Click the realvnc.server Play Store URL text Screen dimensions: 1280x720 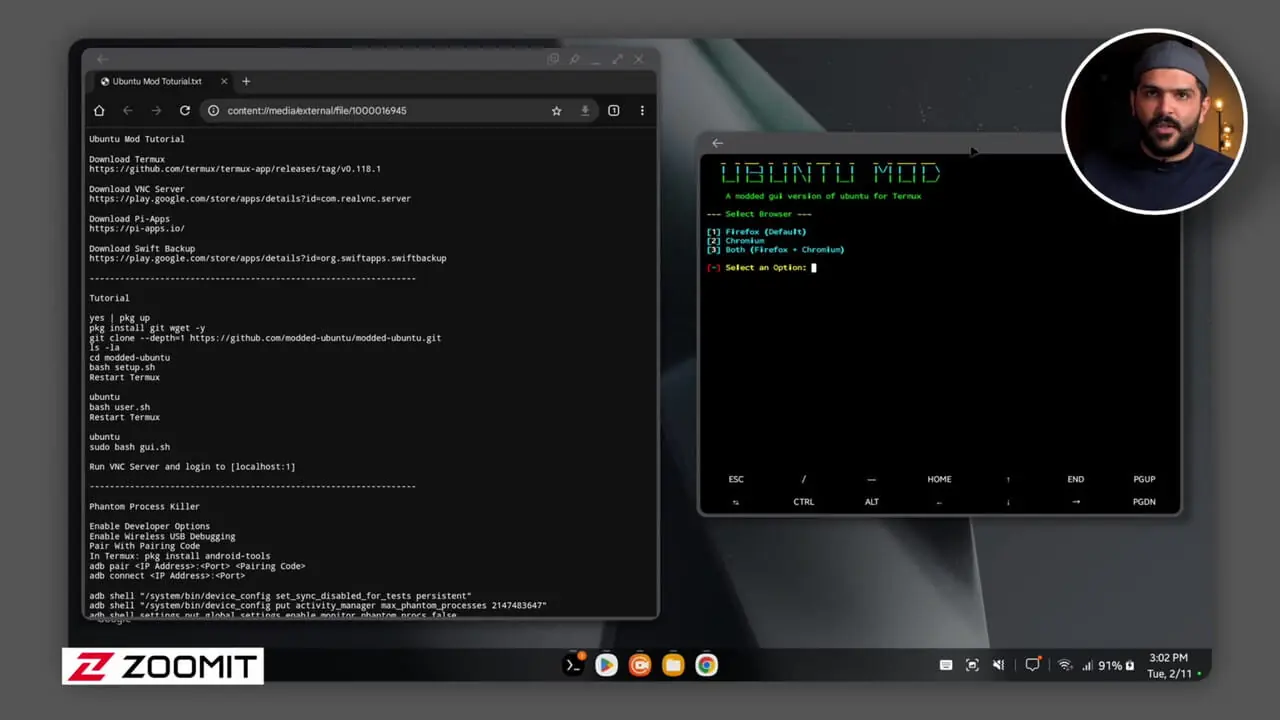pos(250,199)
